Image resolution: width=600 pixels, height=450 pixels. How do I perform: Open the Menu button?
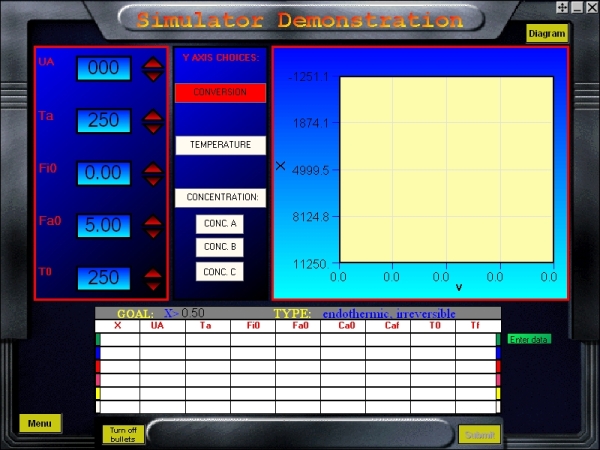[40, 423]
